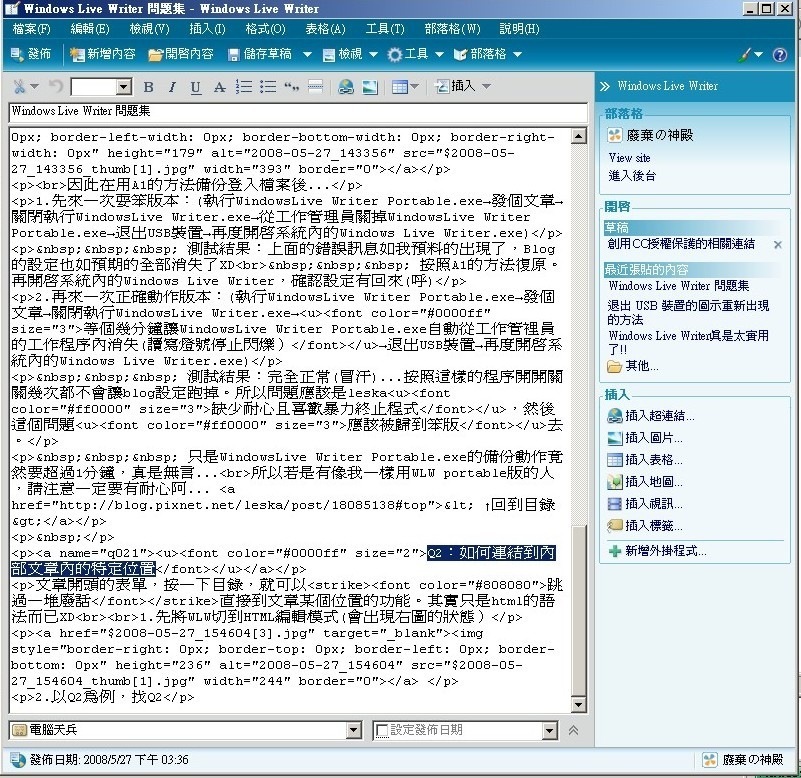Click 插入標籤 in sidebar
The image size is (801, 778).
tap(645, 526)
